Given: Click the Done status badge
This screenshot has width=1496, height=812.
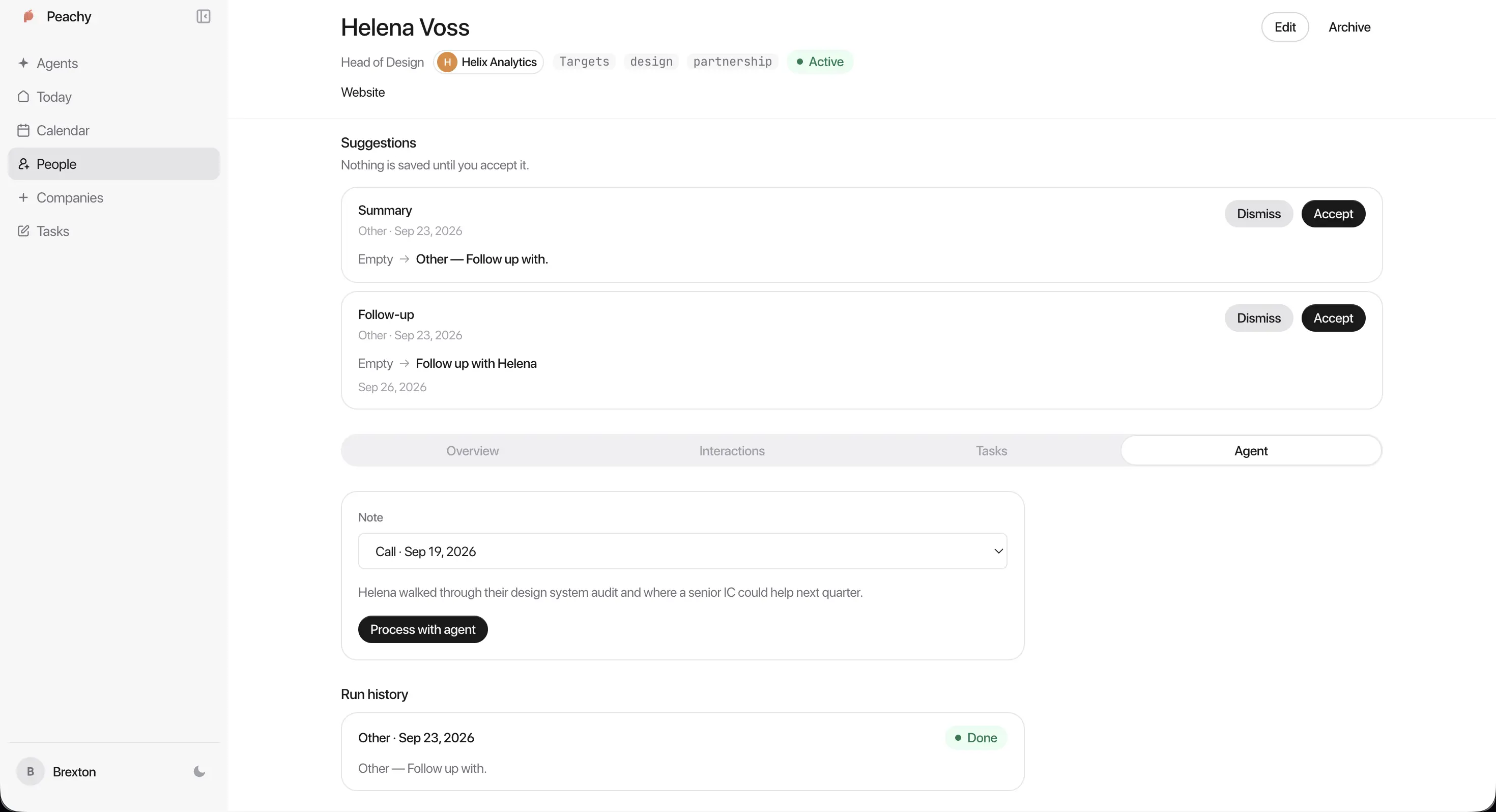Looking at the screenshot, I should point(975,738).
